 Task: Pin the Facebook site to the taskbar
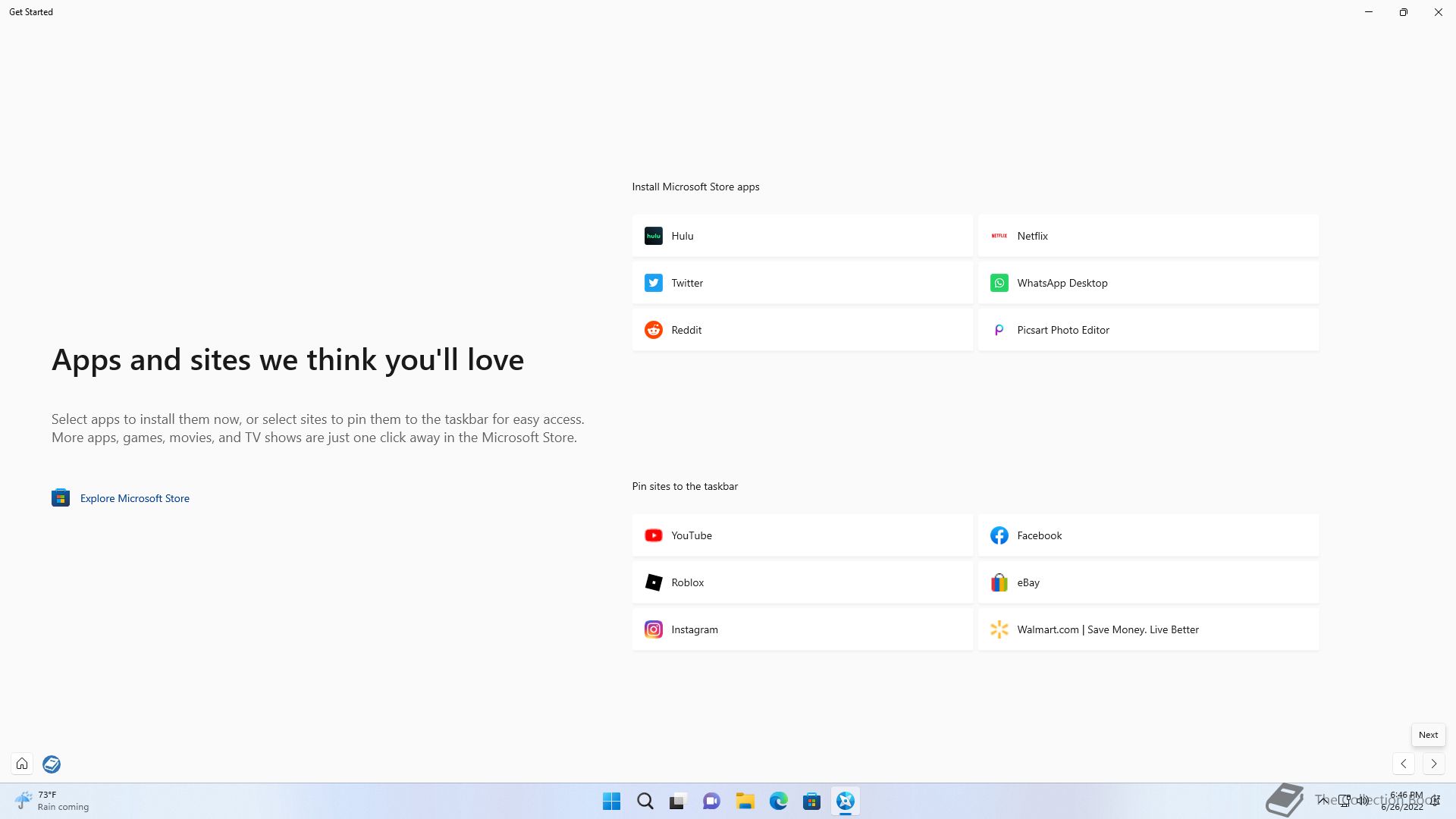tap(1148, 535)
